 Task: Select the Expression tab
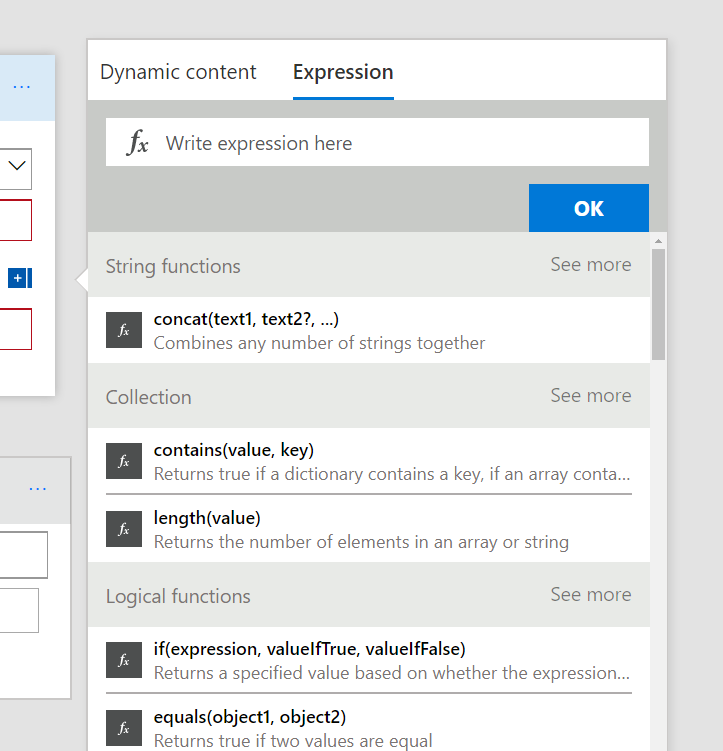(343, 72)
